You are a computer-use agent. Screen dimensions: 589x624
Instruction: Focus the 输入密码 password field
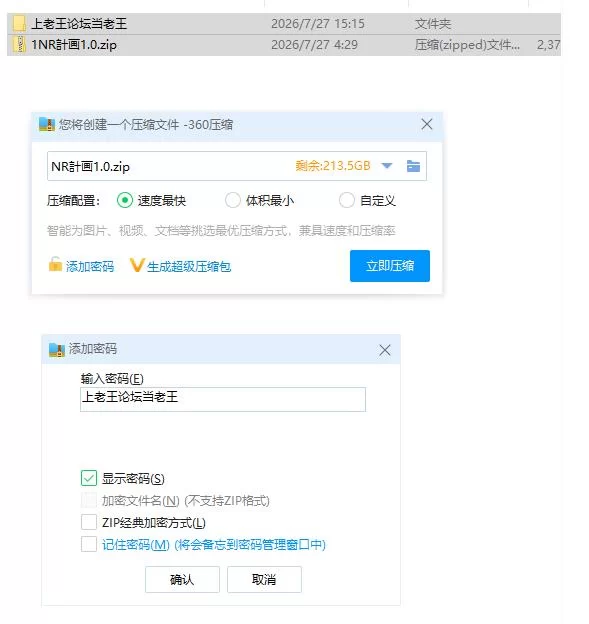(223, 399)
